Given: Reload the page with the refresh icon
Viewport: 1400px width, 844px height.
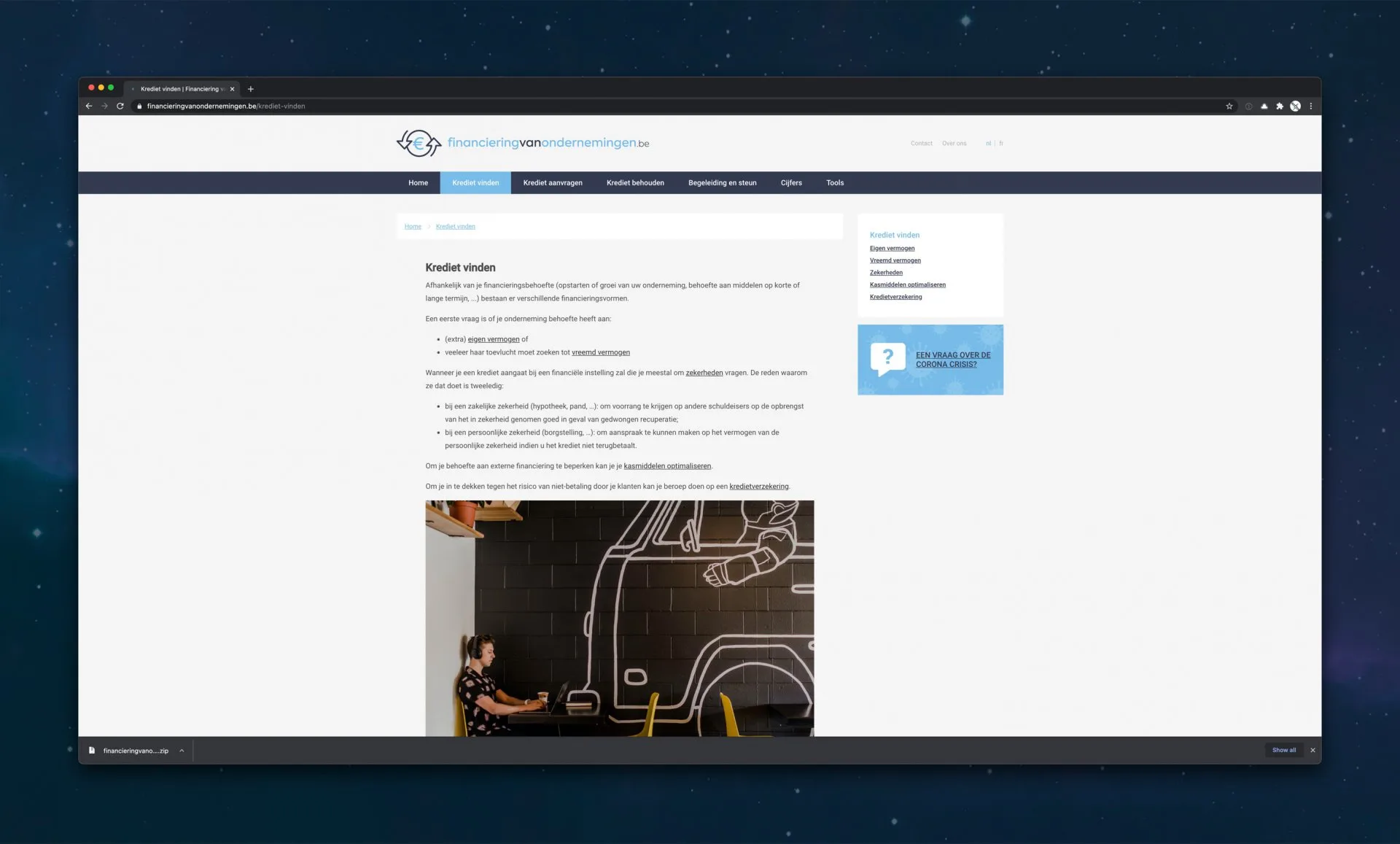Looking at the screenshot, I should [x=120, y=106].
